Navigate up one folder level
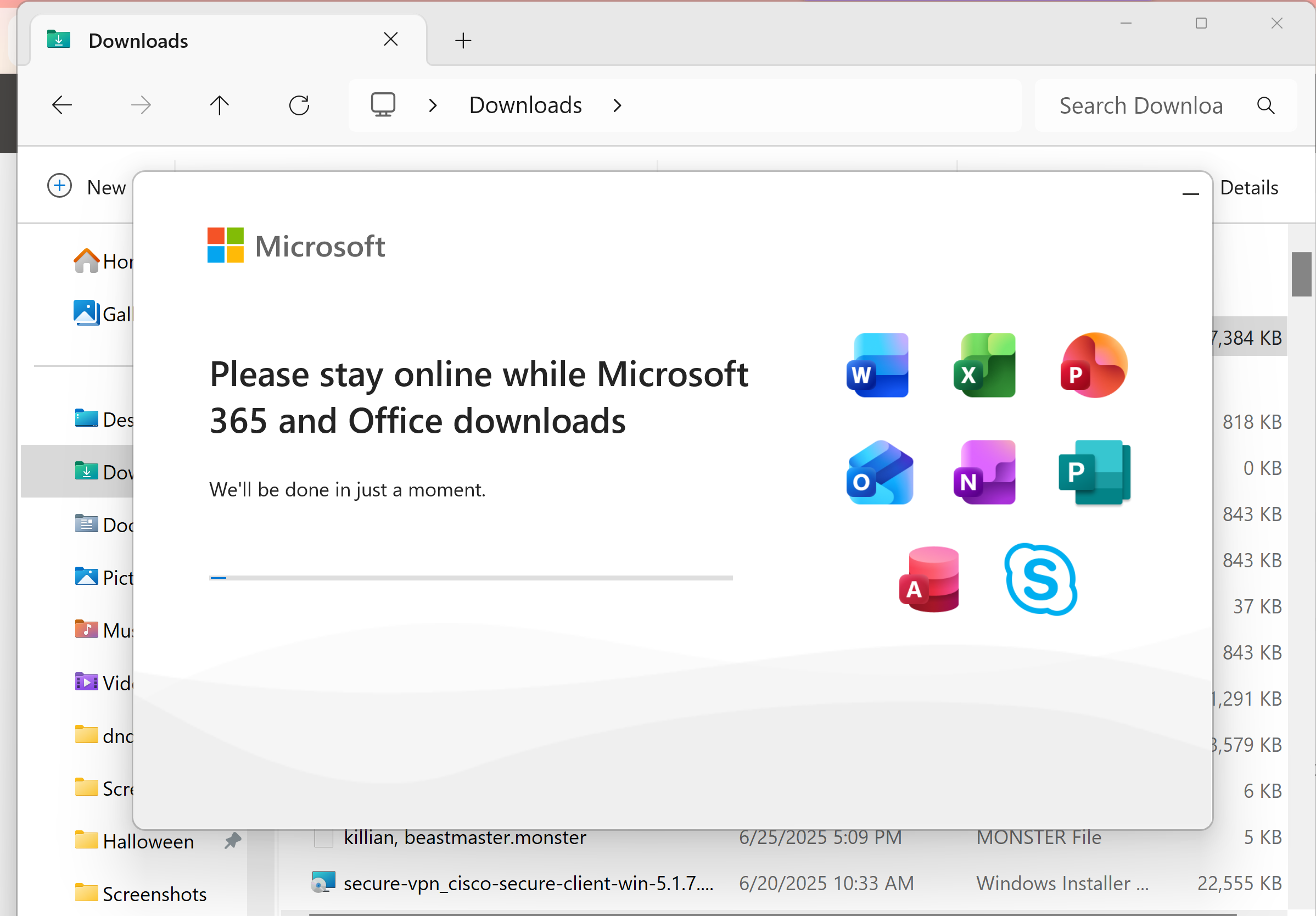This screenshot has height=916, width=1316. 219,105
